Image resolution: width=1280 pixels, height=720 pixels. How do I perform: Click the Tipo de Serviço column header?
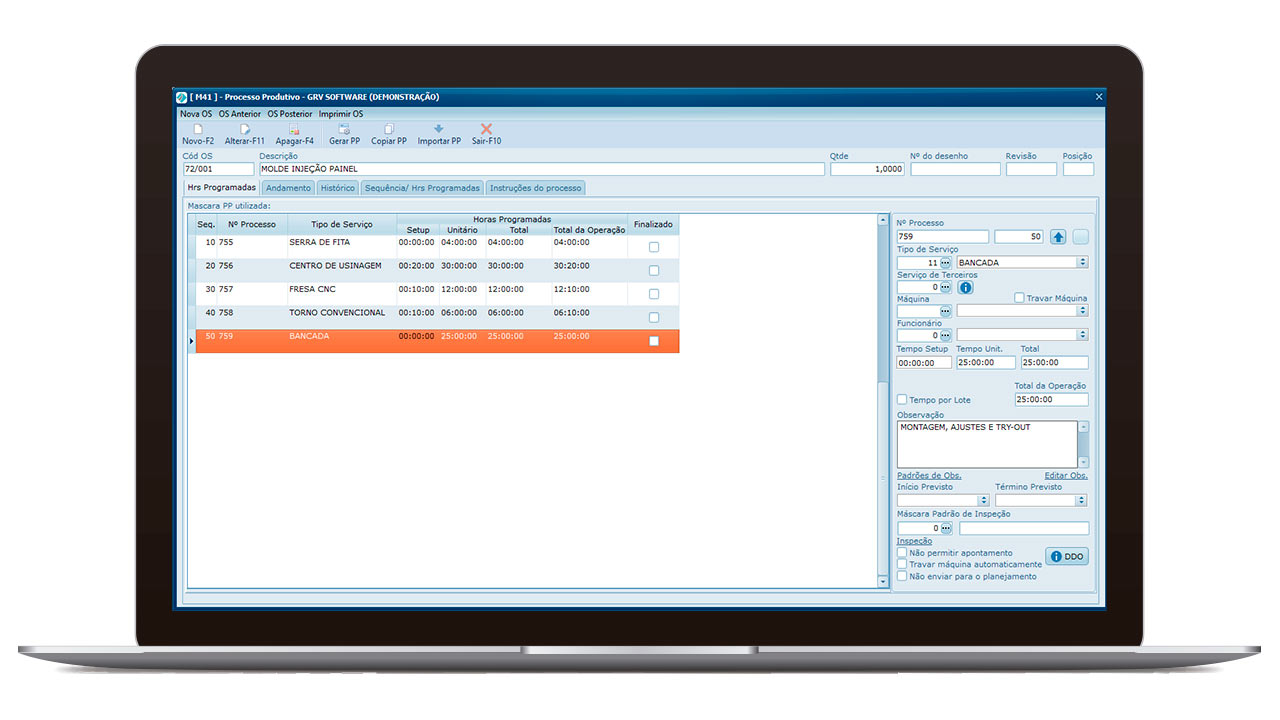(x=342, y=224)
